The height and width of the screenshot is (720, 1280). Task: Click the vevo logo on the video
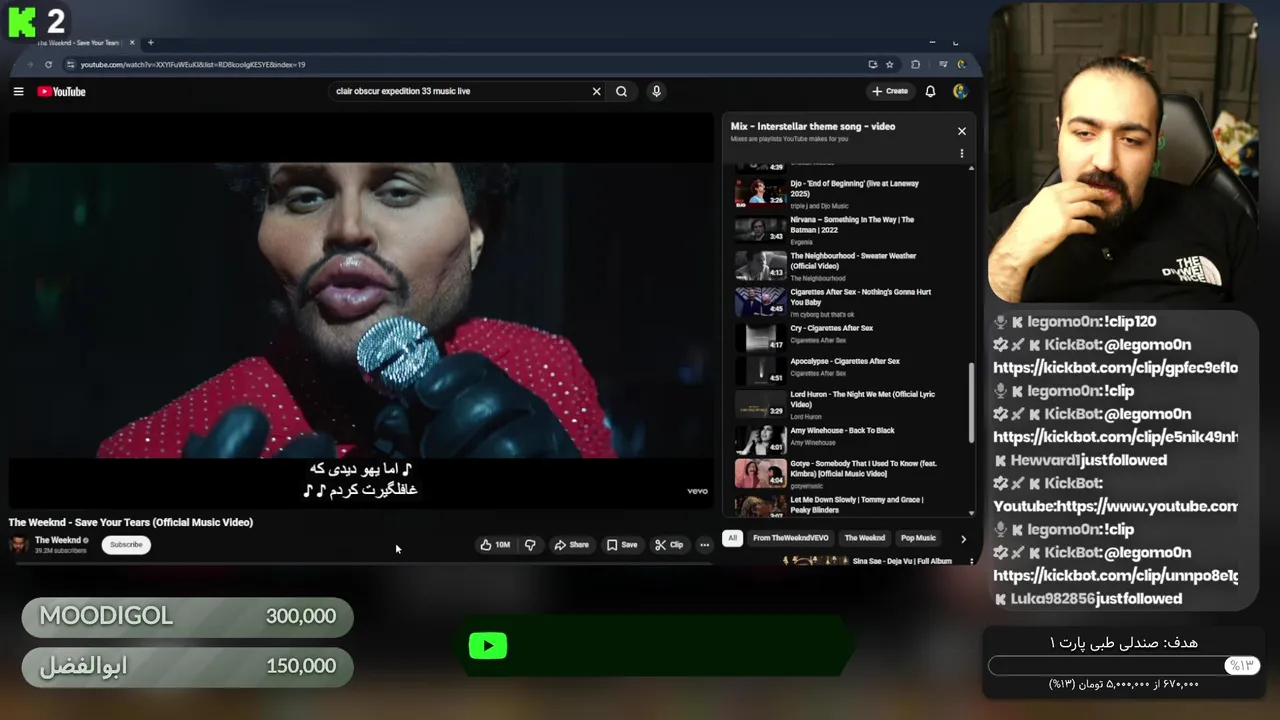pos(697,491)
